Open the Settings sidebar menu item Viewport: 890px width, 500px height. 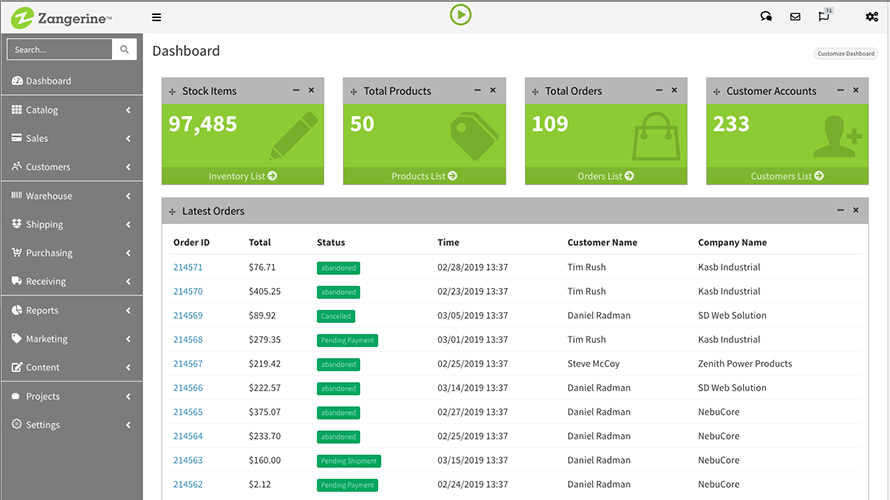(x=43, y=425)
